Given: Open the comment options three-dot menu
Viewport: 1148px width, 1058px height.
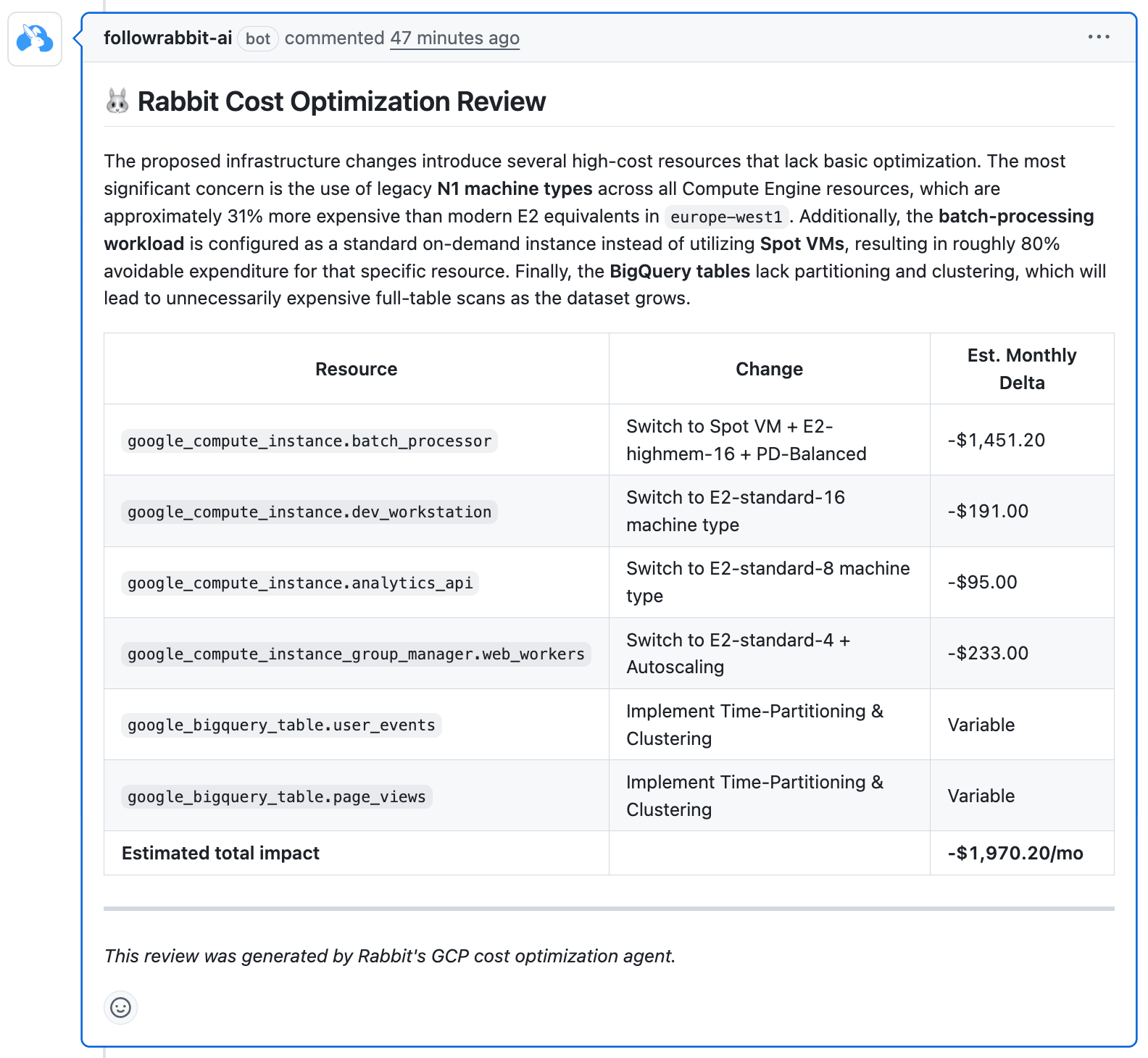Looking at the screenshot, I should click(x=1099, y=37).
